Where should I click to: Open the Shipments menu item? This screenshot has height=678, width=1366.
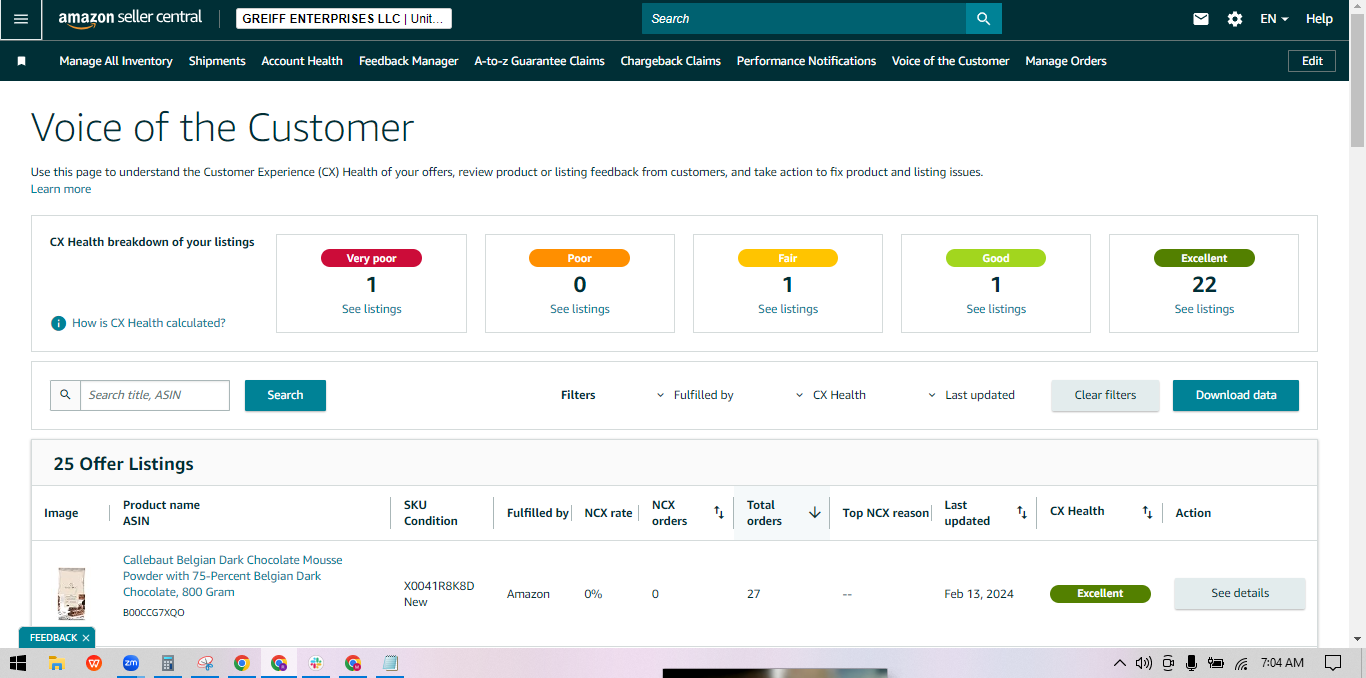pos(217,61)
